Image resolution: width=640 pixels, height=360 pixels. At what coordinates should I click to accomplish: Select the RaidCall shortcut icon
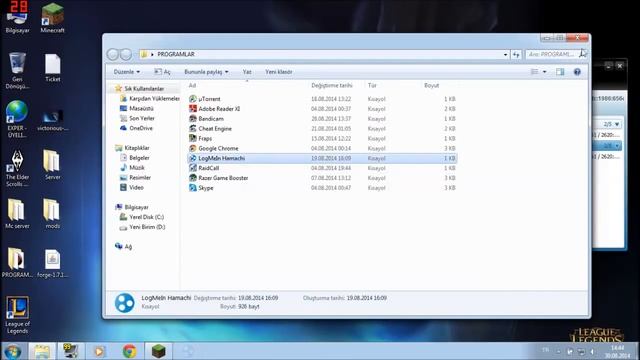[x=193, y=168]
